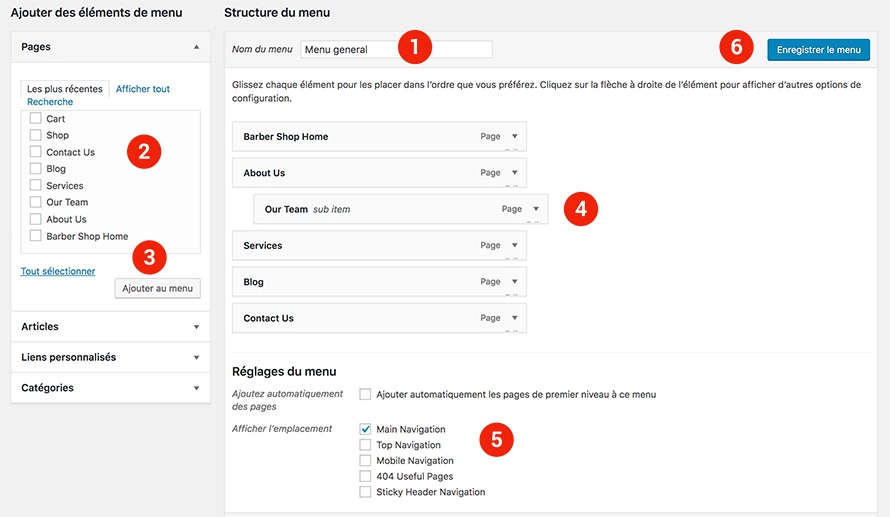The height and width of the screenshot is (517, 890).
Task: Expand Services menu item options
Action: pyautogui.click(x=515, y=245)
